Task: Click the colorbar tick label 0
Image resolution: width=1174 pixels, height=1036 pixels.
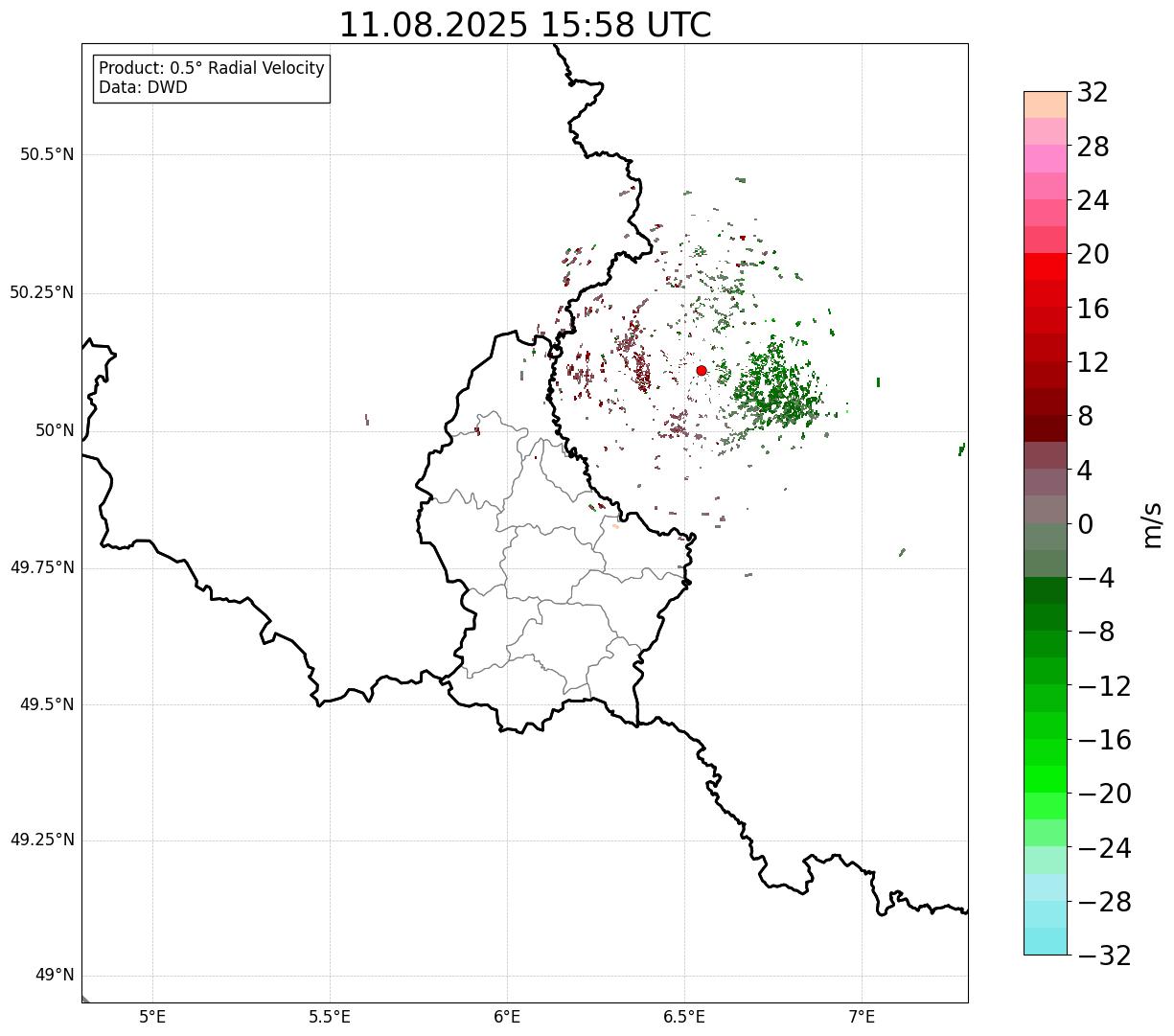Action: click(x=1085, y=525)
